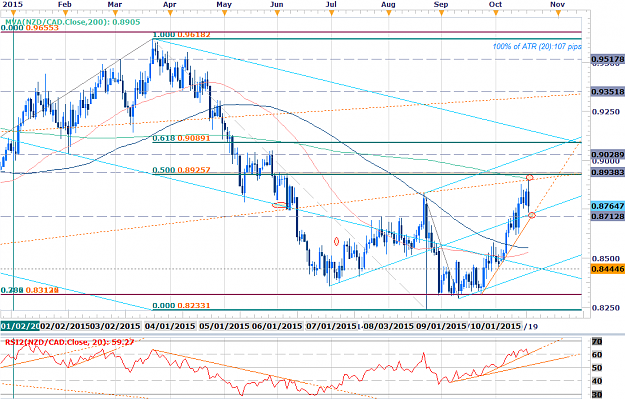Viewport: 625px width, 399px height.
Task: Click the 0.000 0.82331 Fibonacci label
Action: [182, 306]
